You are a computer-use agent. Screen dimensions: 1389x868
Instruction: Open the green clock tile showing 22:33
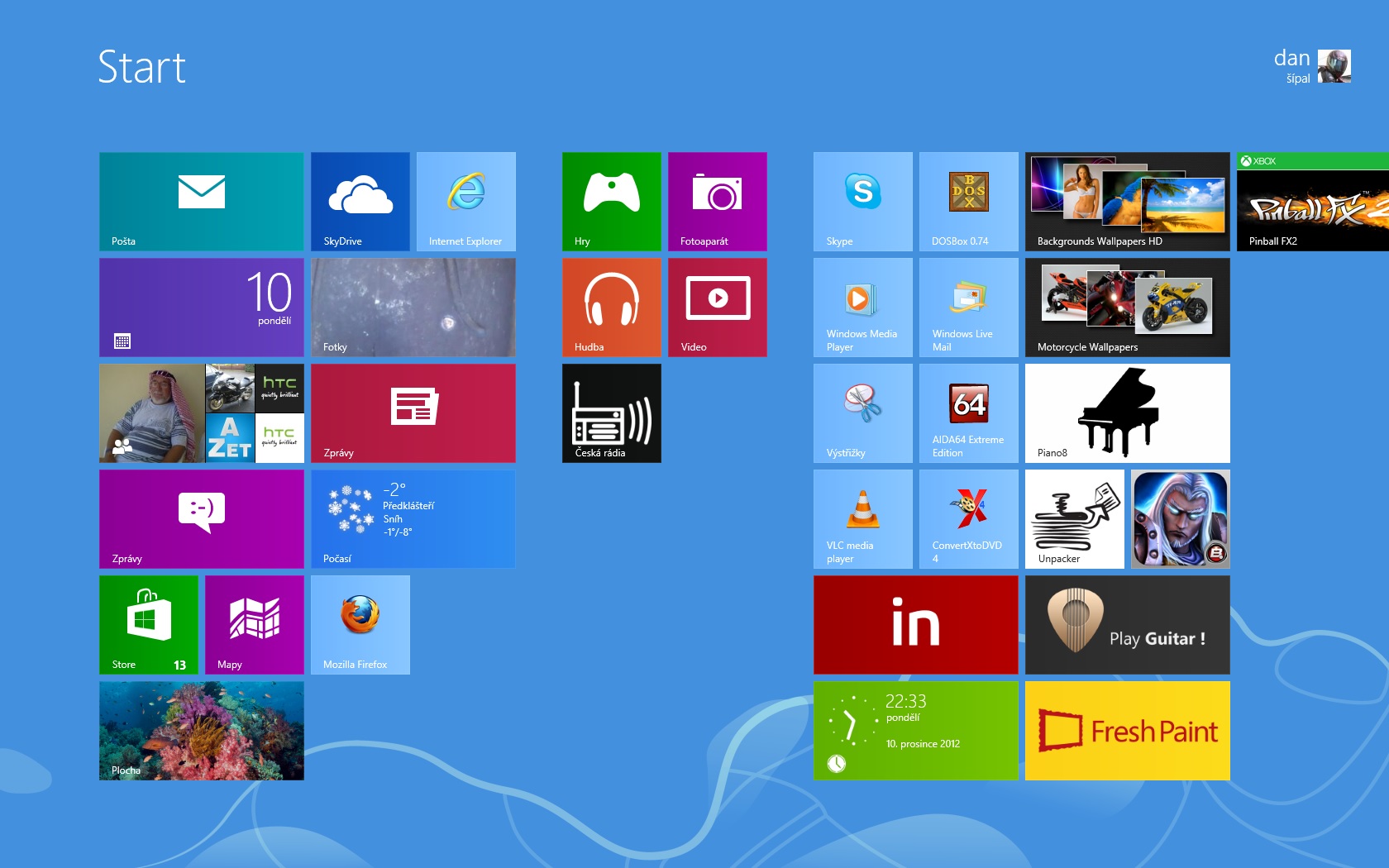916,731
